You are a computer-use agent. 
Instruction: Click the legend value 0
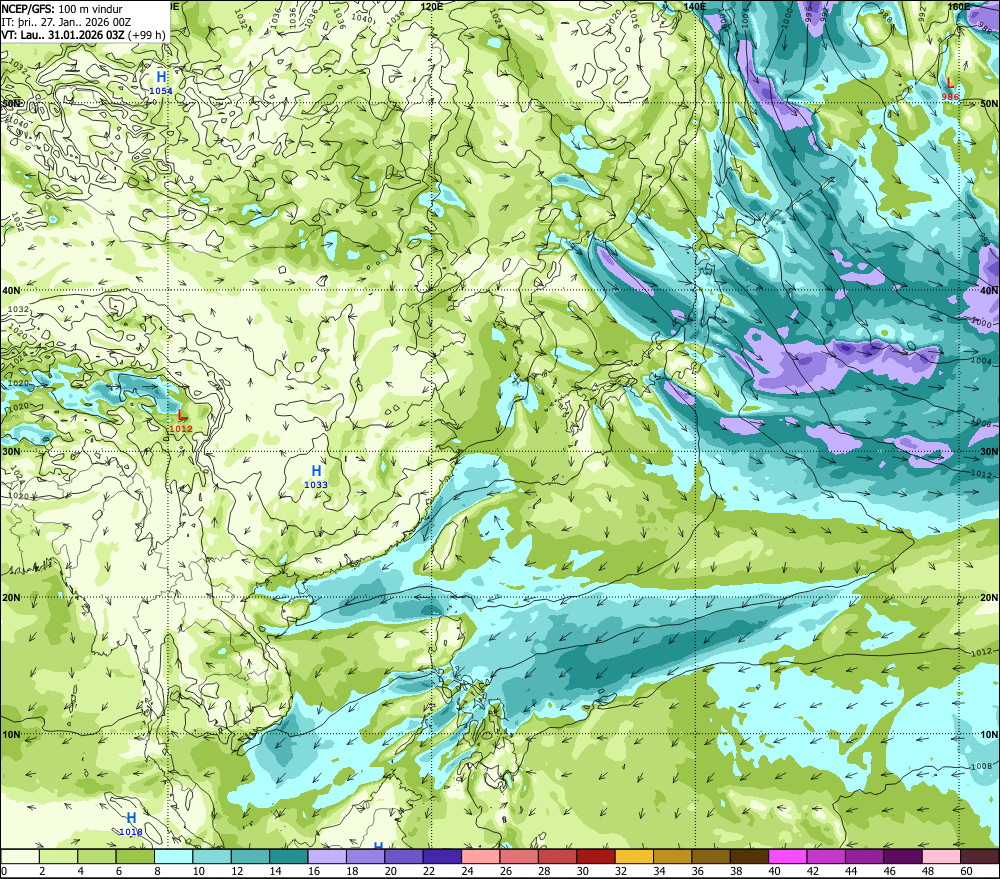[4, 871]
